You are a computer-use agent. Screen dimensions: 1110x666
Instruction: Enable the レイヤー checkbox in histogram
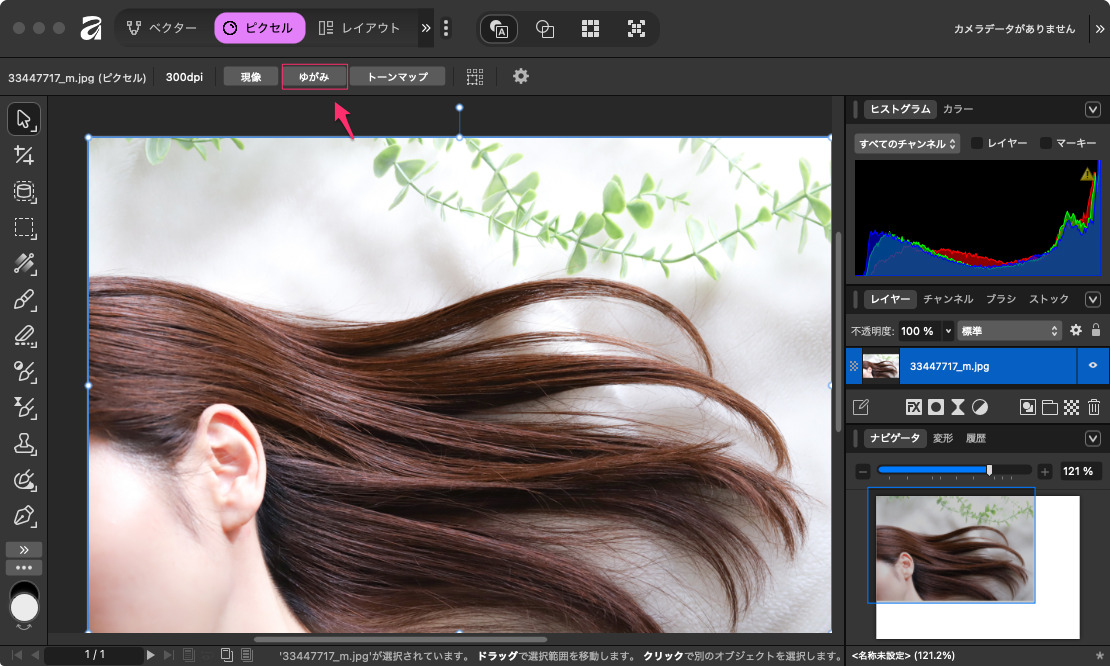pos(978,143)
